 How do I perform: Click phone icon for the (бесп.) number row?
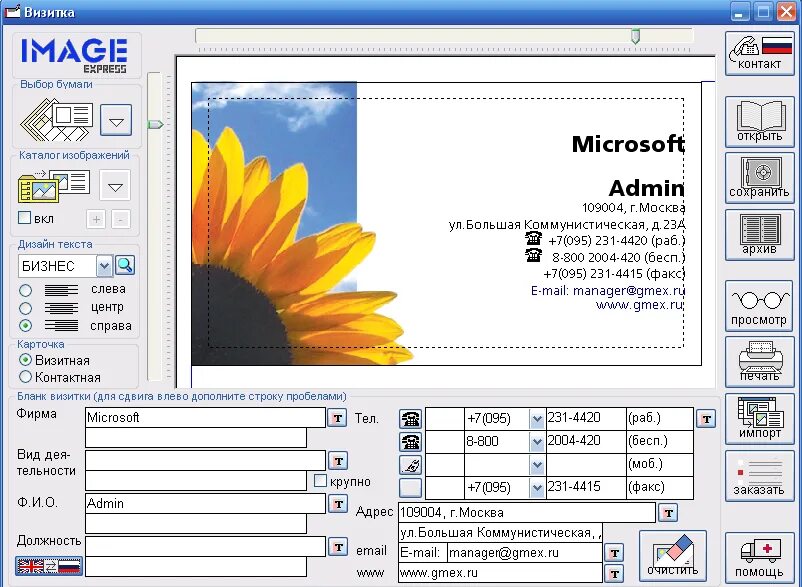(410, 442)
